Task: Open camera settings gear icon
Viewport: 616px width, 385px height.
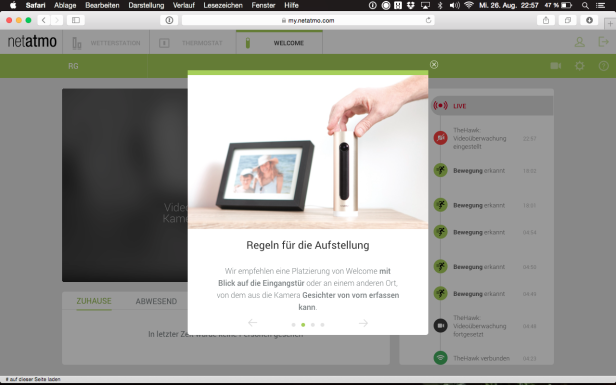Action: click(x=579, y=66)
